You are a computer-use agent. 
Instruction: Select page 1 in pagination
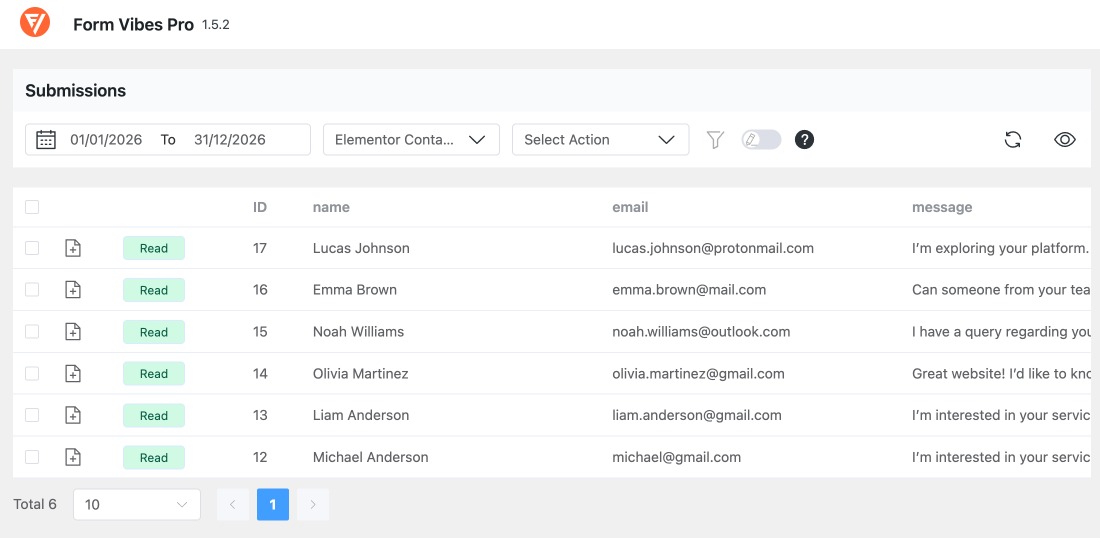[x=273, y=504]
